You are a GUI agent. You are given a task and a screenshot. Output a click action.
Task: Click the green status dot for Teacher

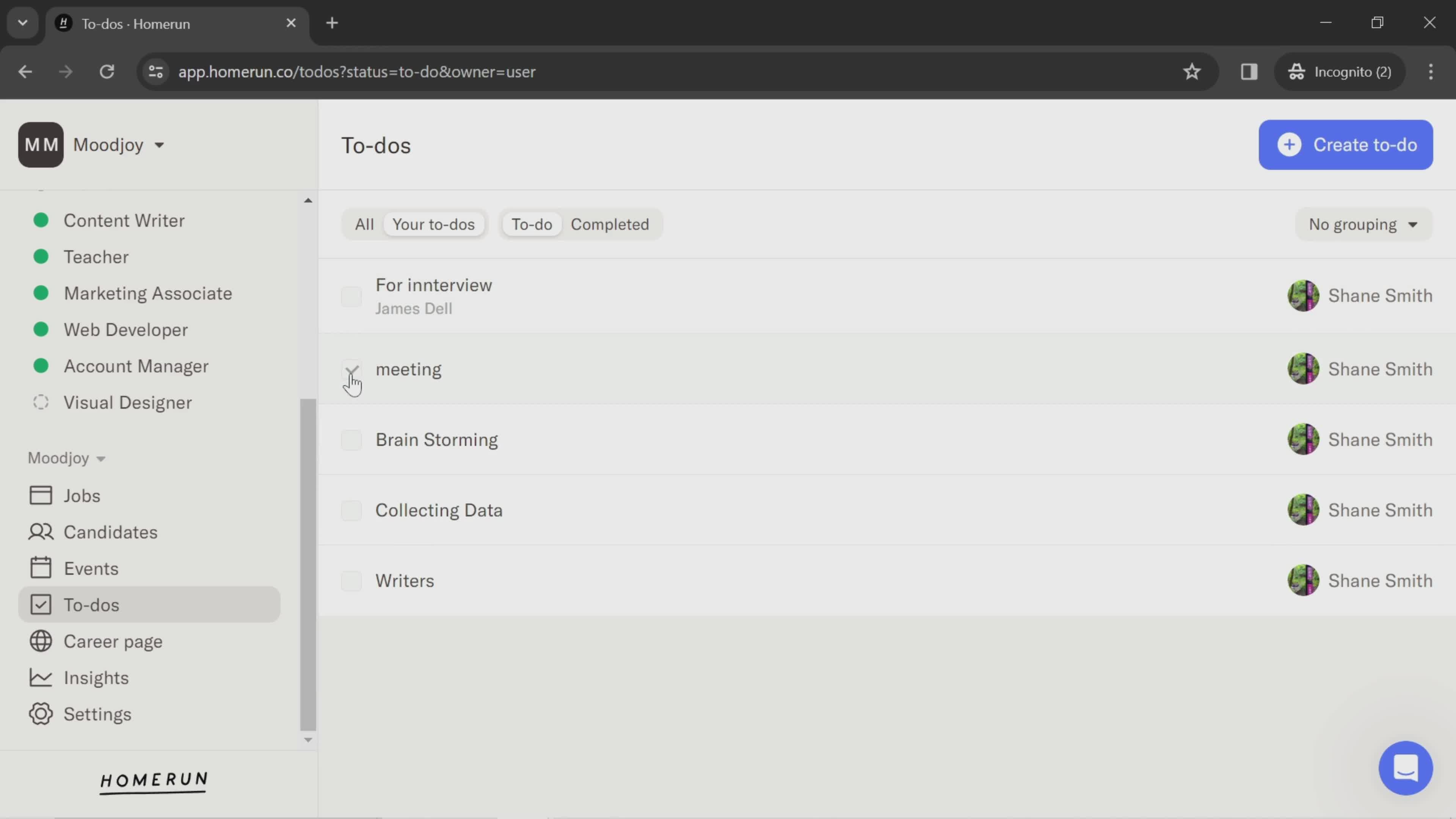pyautogui.click(x=41, y=257)
